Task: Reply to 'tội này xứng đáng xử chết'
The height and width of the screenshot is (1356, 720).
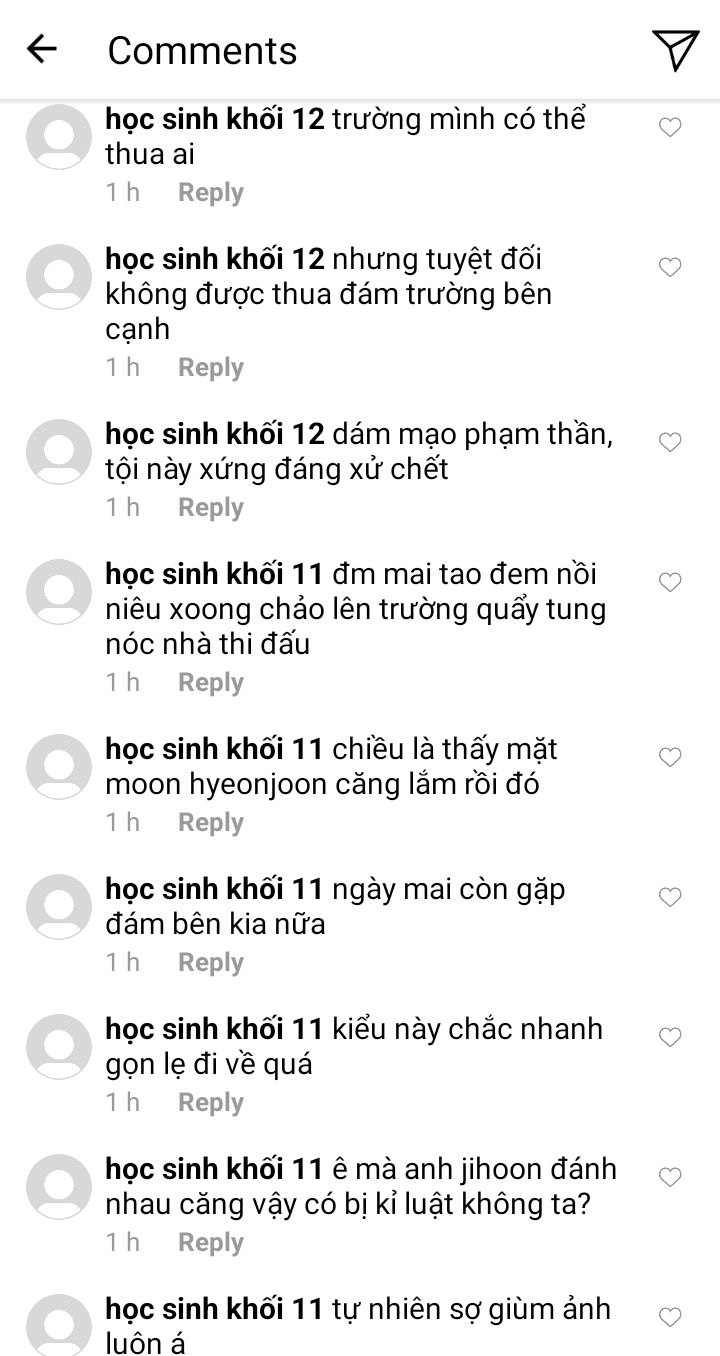Action: tap(211, 507)
